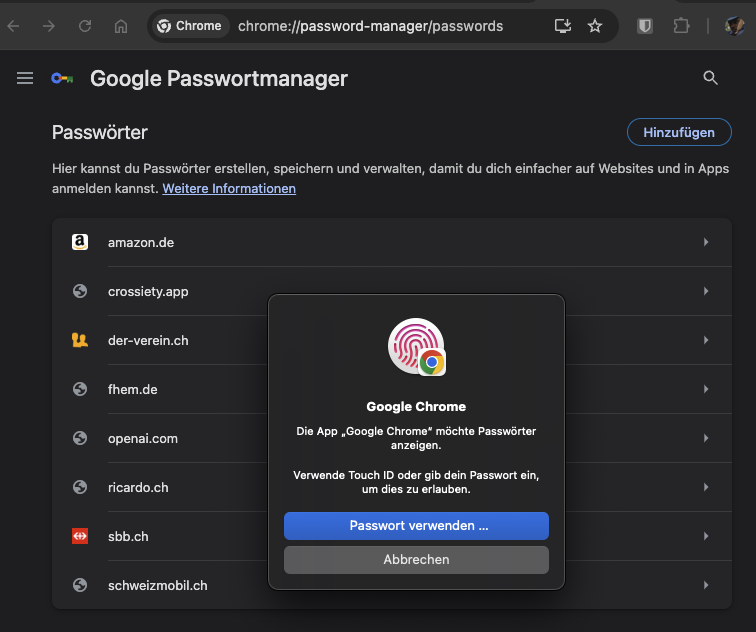This screenshot has width=756, height=632.
Task: Expand the amazon.de entry arrow
Action: pyautogui.click(x=705, y=242)
